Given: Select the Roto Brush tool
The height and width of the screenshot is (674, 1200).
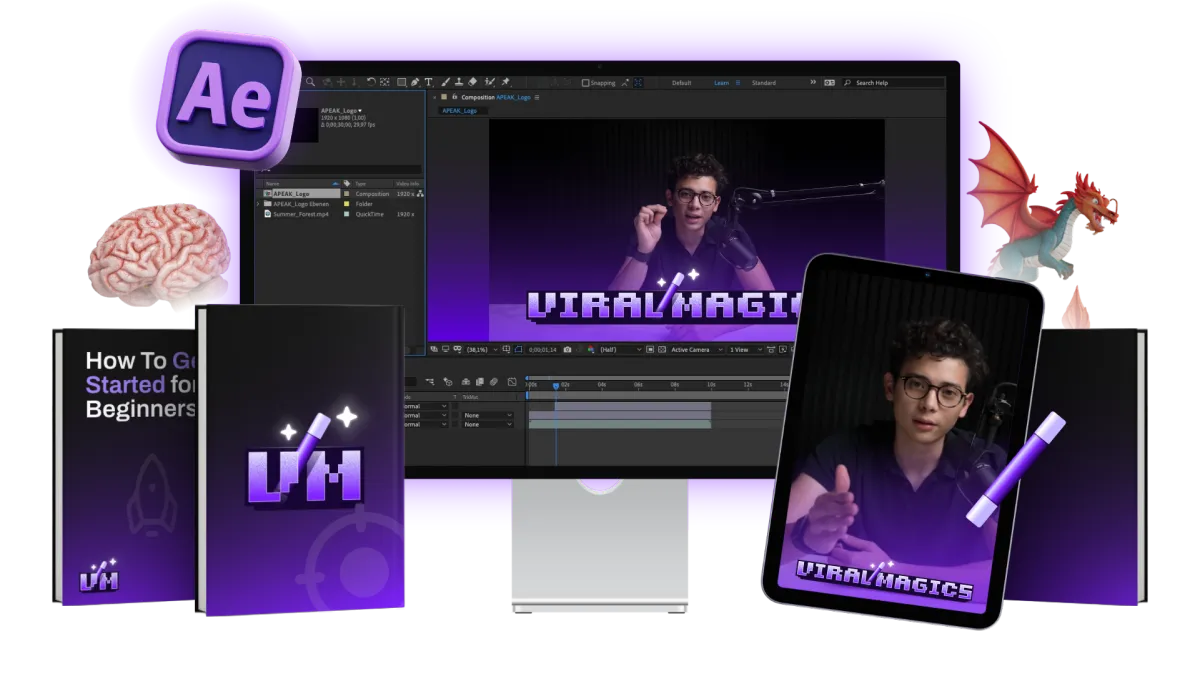Looking at the screenshot, I should pyautogui.click(x=490, y=82).
